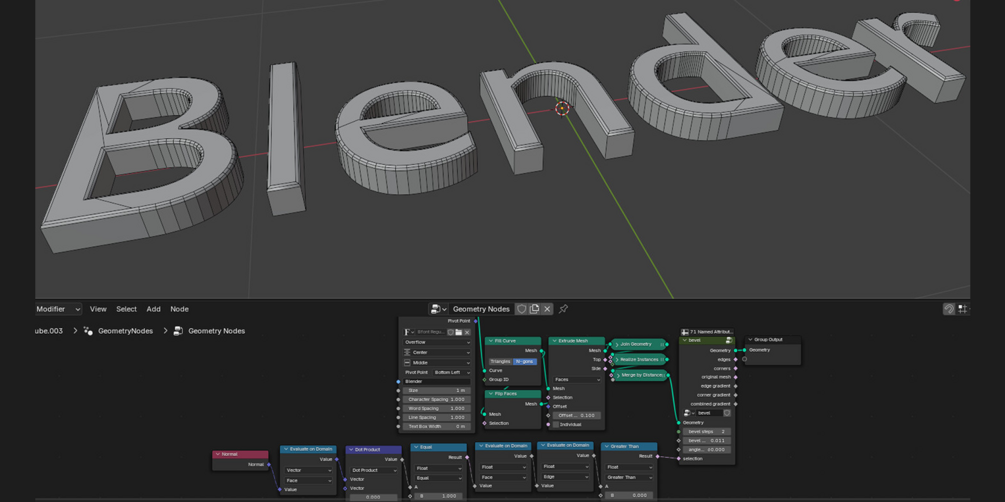Open the font selector F icon

(x=409, y=332)
